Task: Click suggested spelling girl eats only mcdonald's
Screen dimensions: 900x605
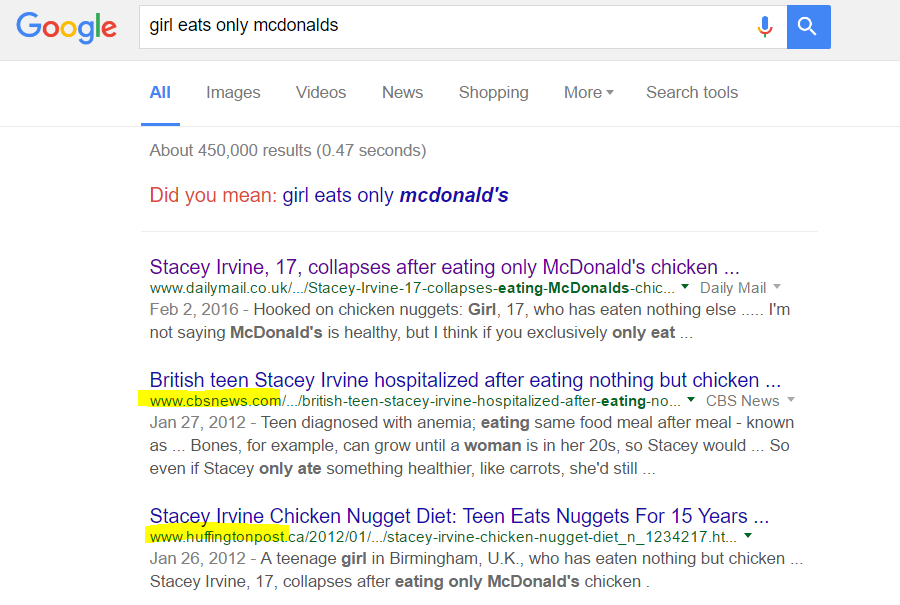Action: 395,195
